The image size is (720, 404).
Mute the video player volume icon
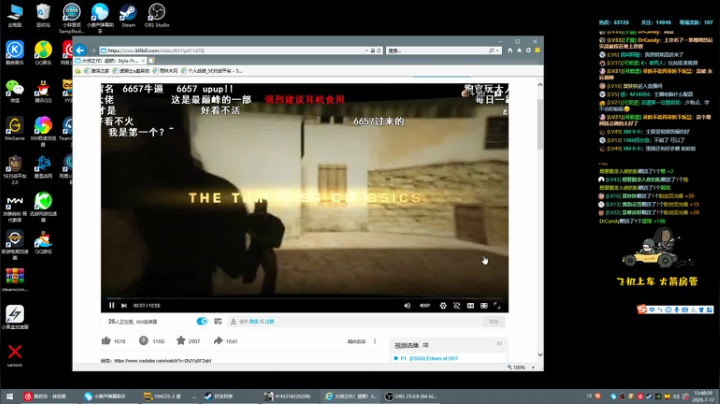pyautogui.click(x=407, y=305)
